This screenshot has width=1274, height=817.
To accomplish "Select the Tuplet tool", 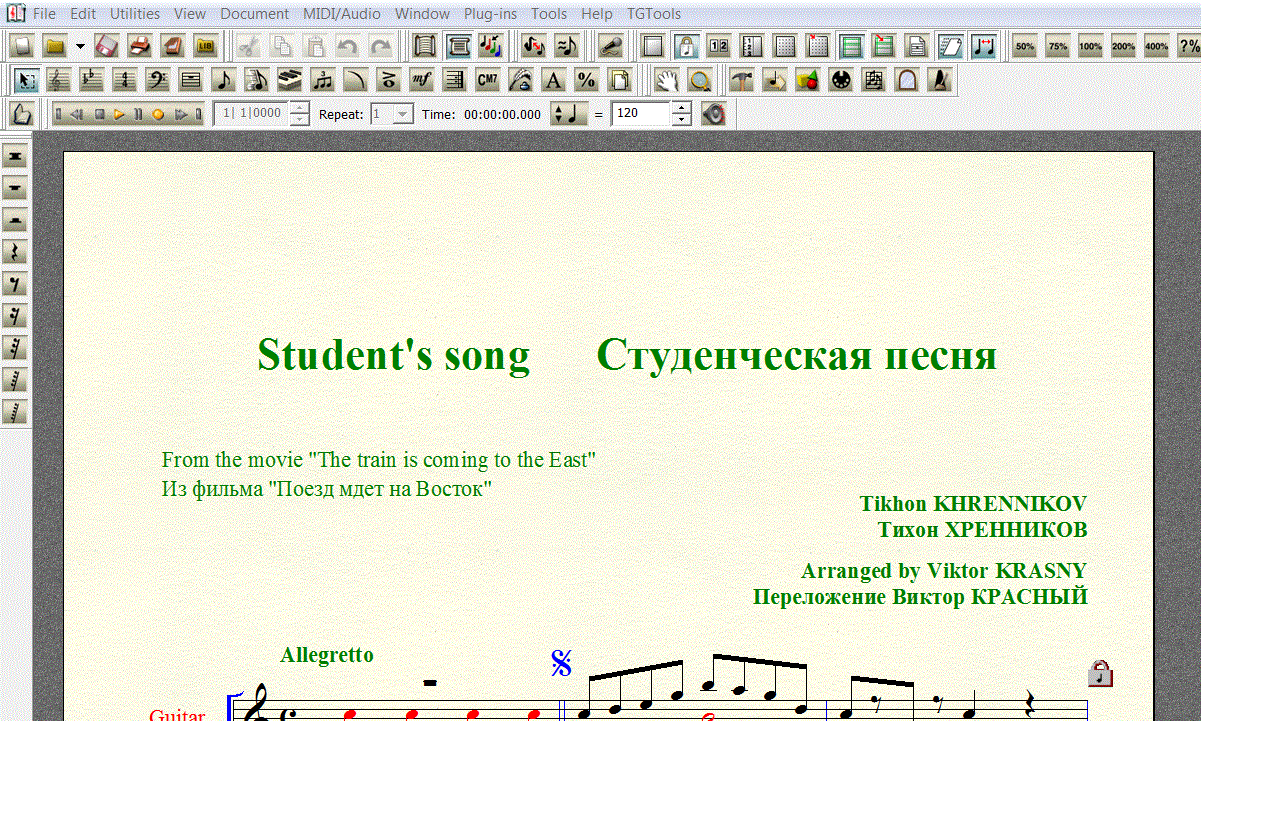I will point(323,80).
